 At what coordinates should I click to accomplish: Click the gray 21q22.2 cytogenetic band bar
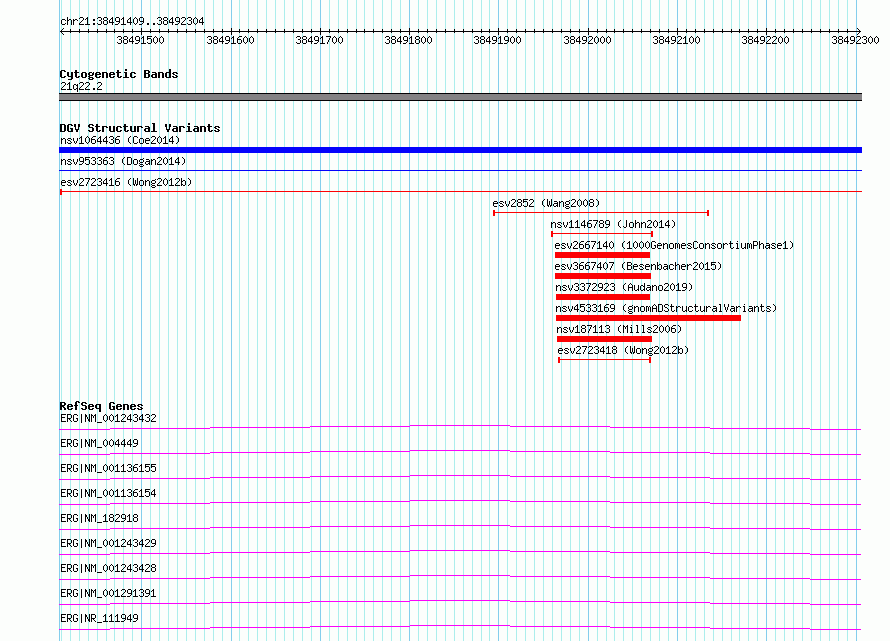click(460, 97)
